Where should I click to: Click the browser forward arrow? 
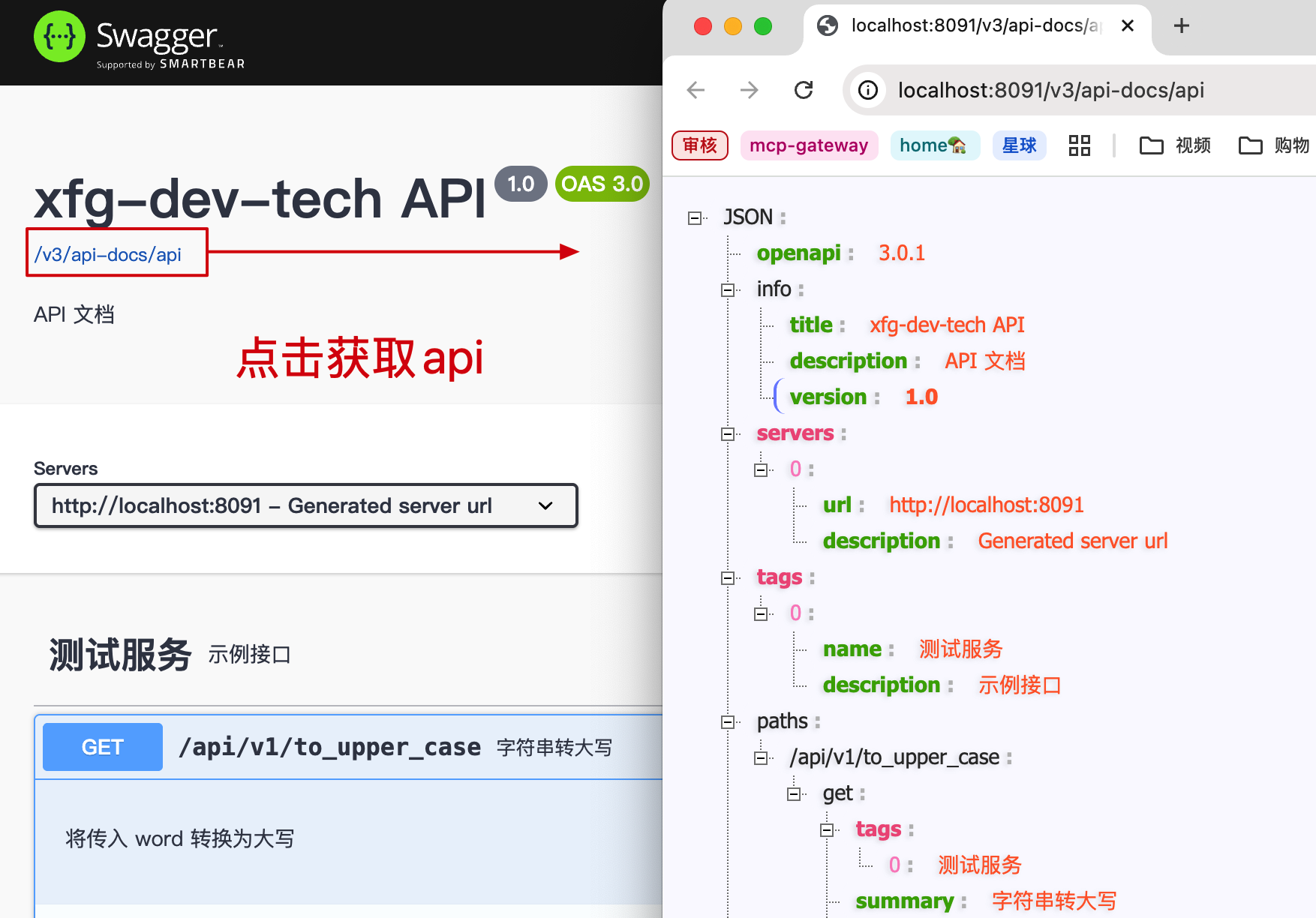749,91
